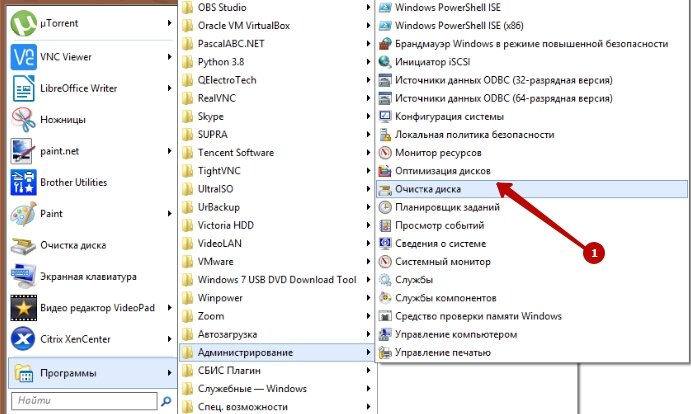The width and height of the screenshot is (691, 414).
Task: Select the СБИС Плагин folder
Action: [x=277, y=370]
